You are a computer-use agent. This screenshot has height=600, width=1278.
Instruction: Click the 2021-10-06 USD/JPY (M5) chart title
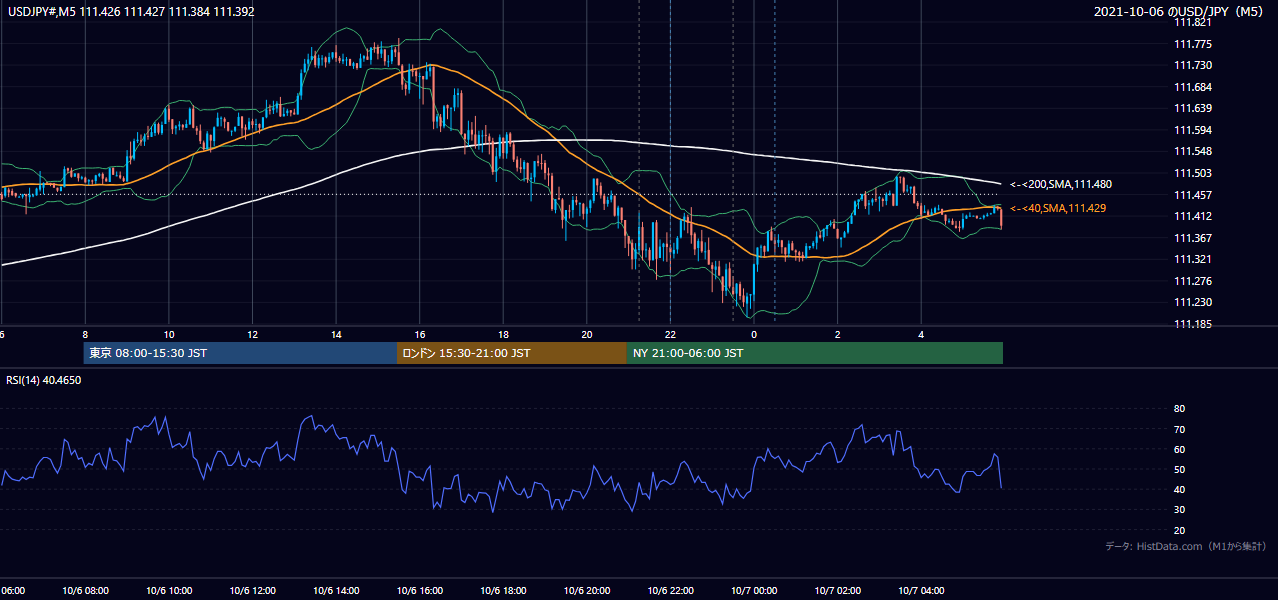(1180, 12)
